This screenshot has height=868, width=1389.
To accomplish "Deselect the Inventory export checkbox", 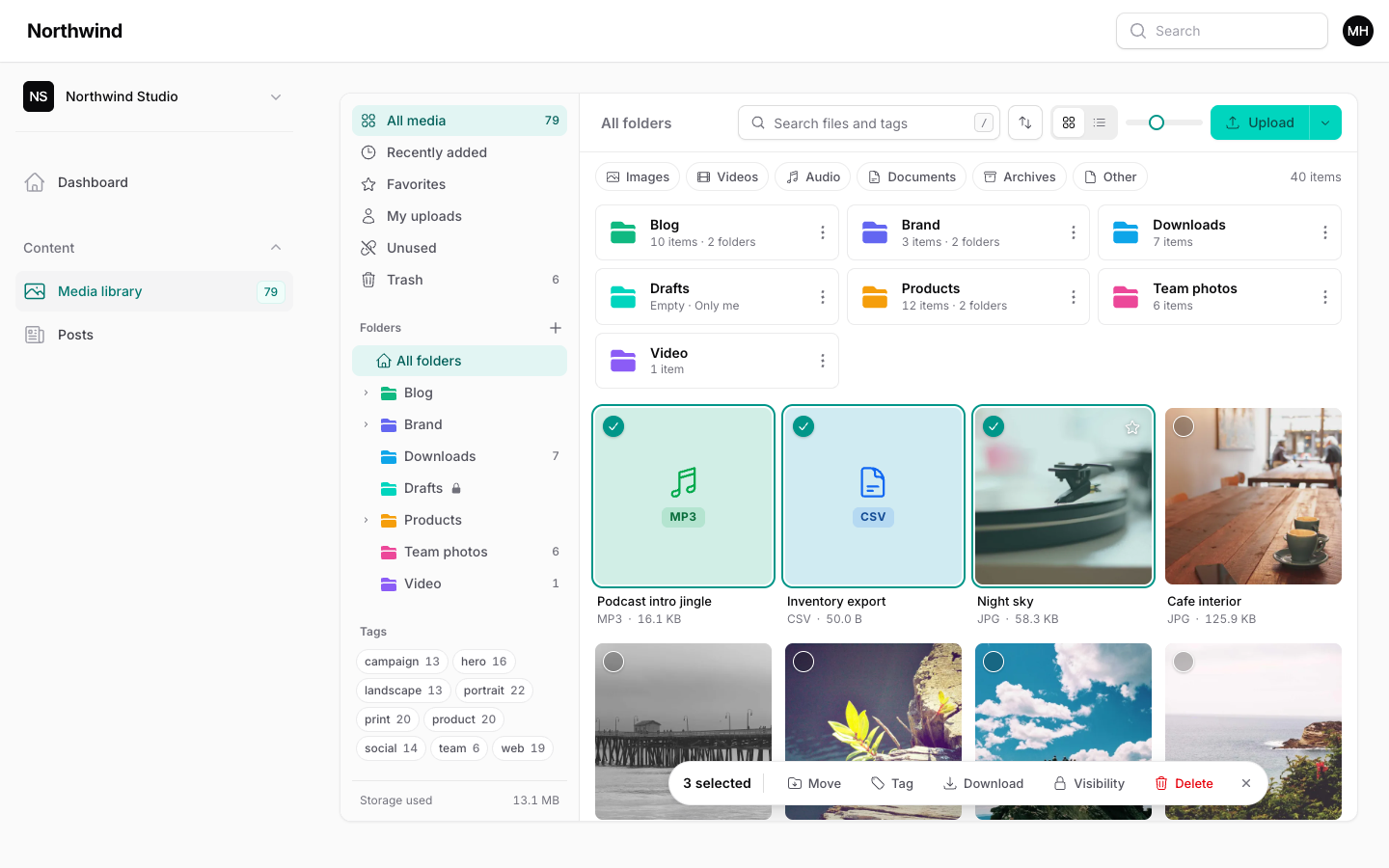I will [803, 426].
